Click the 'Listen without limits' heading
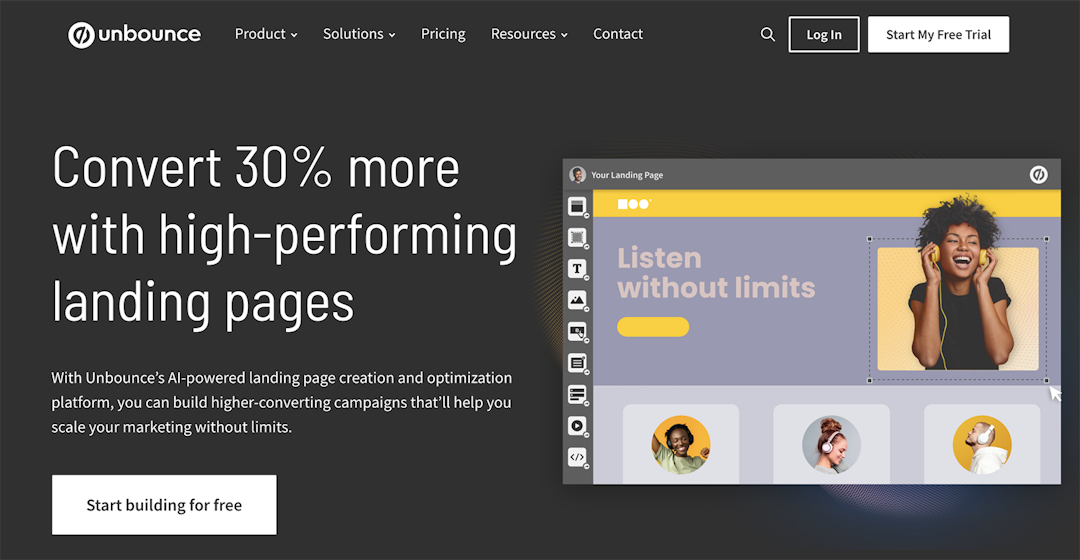This screenshot has width=1080, height=560. tap(716, 273)
